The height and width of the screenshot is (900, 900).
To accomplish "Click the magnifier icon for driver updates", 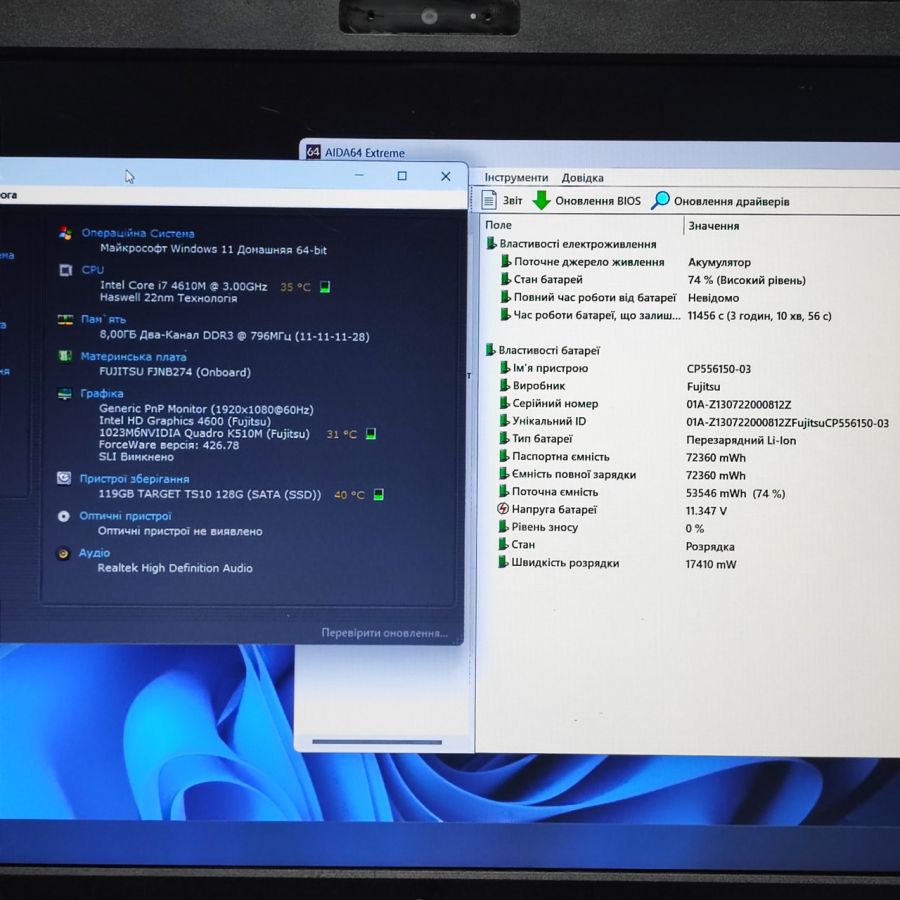I will coord(660,200).
